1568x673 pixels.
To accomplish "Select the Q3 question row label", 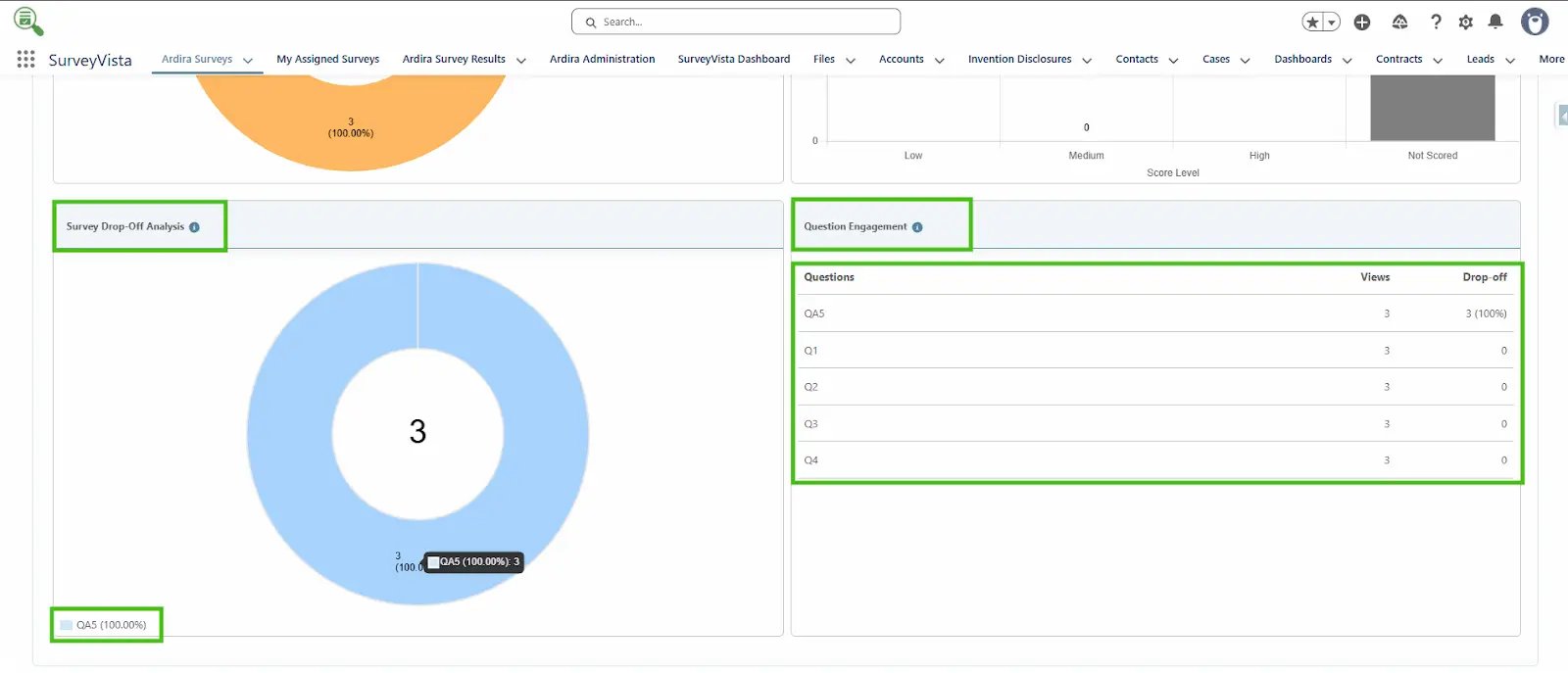I will pyautogui.click(x=810, y=424).
